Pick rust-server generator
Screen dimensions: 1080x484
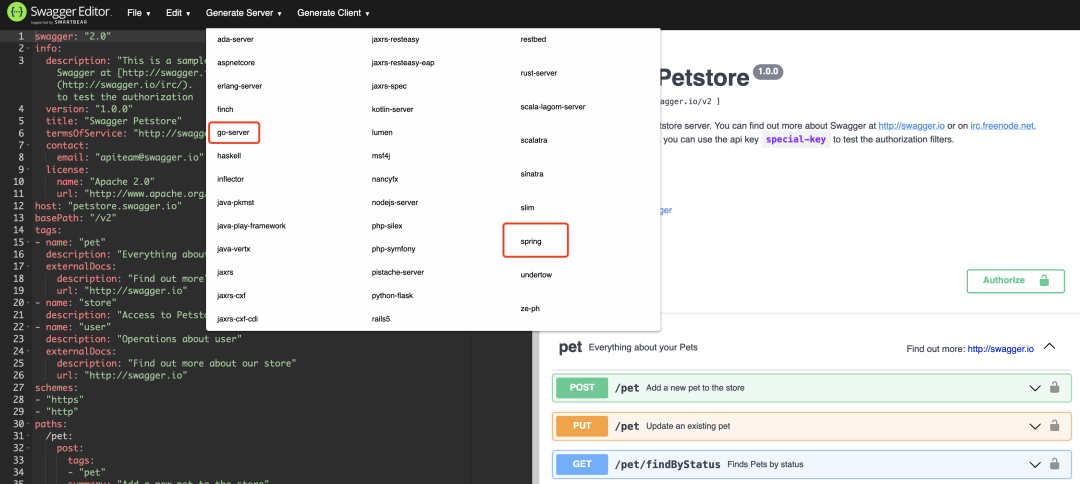539,73
